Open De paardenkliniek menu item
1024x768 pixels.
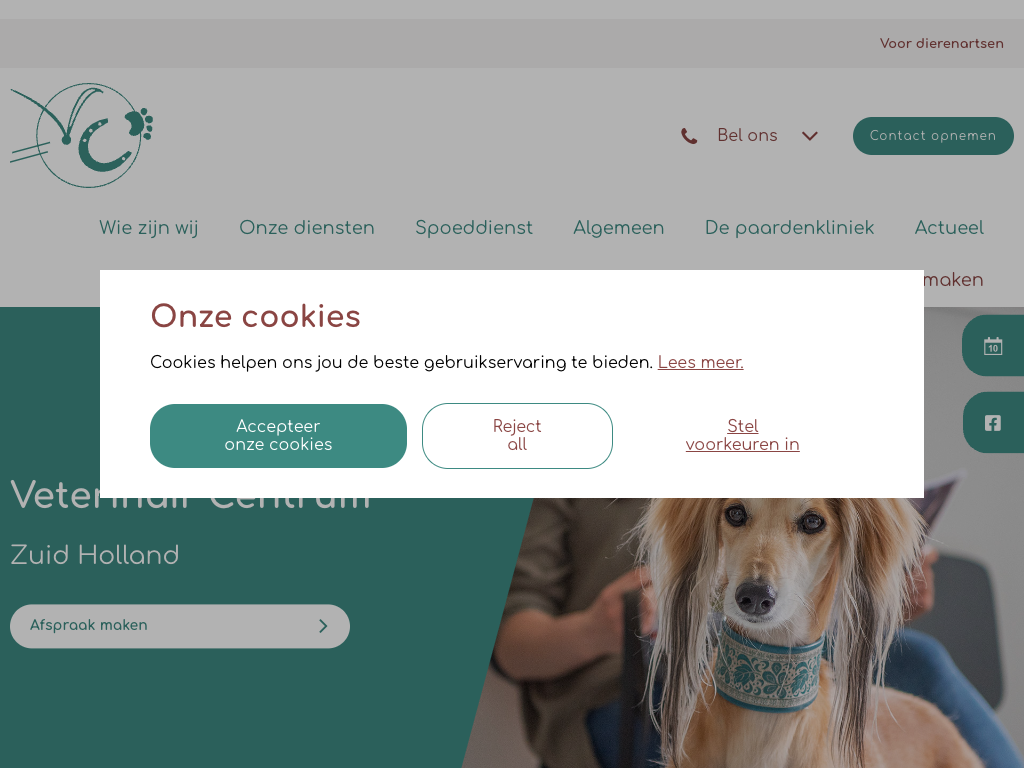click(789, 228)
